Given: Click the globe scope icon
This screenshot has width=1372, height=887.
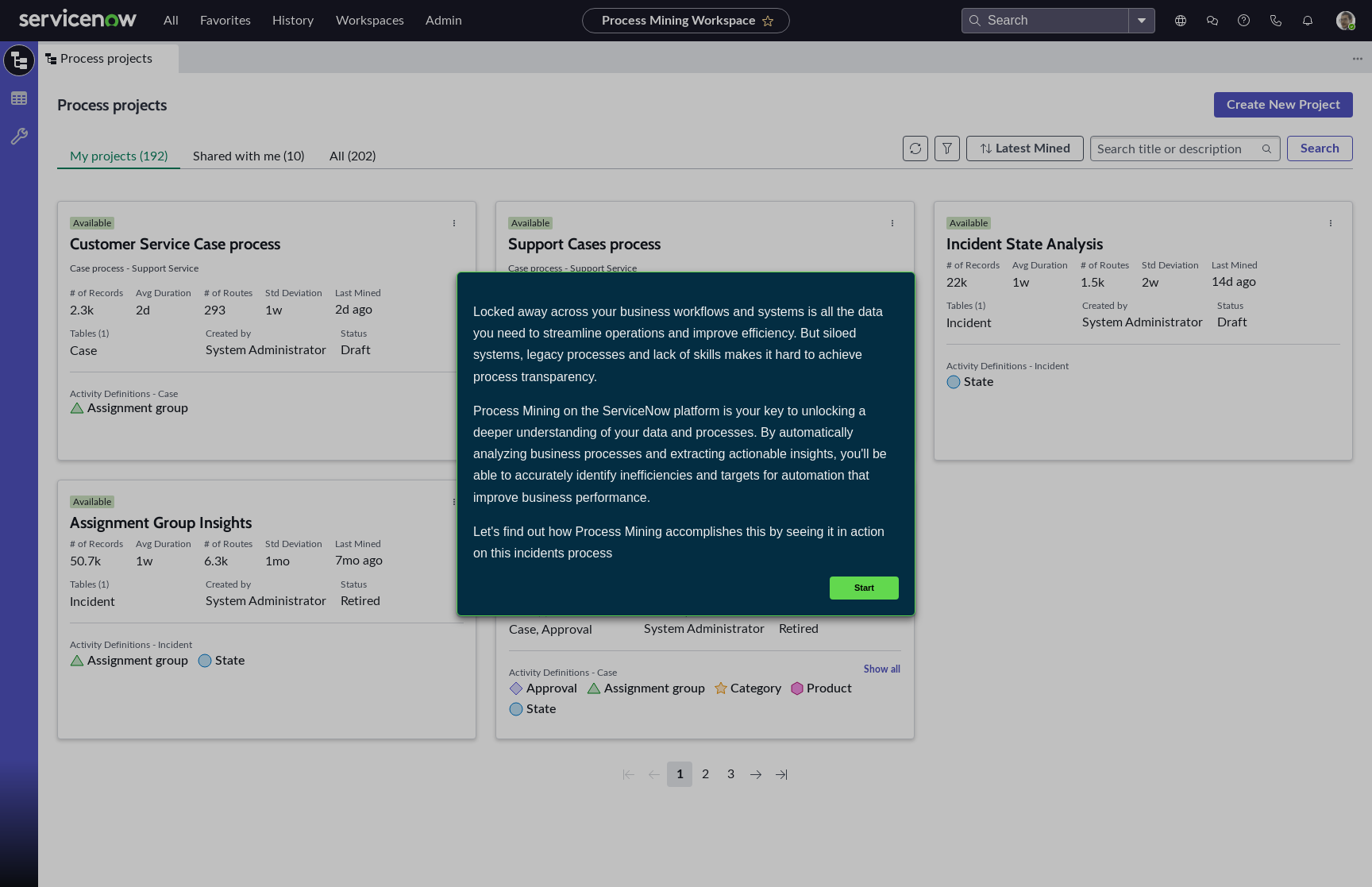Looking at the screenshot, I should coord(1181,21).
